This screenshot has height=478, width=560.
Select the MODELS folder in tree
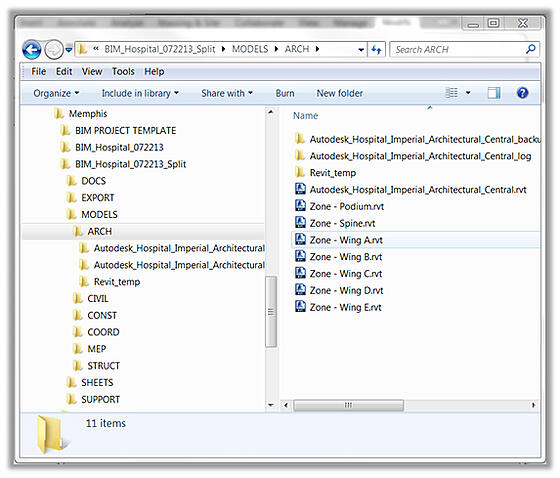point(92,214)
